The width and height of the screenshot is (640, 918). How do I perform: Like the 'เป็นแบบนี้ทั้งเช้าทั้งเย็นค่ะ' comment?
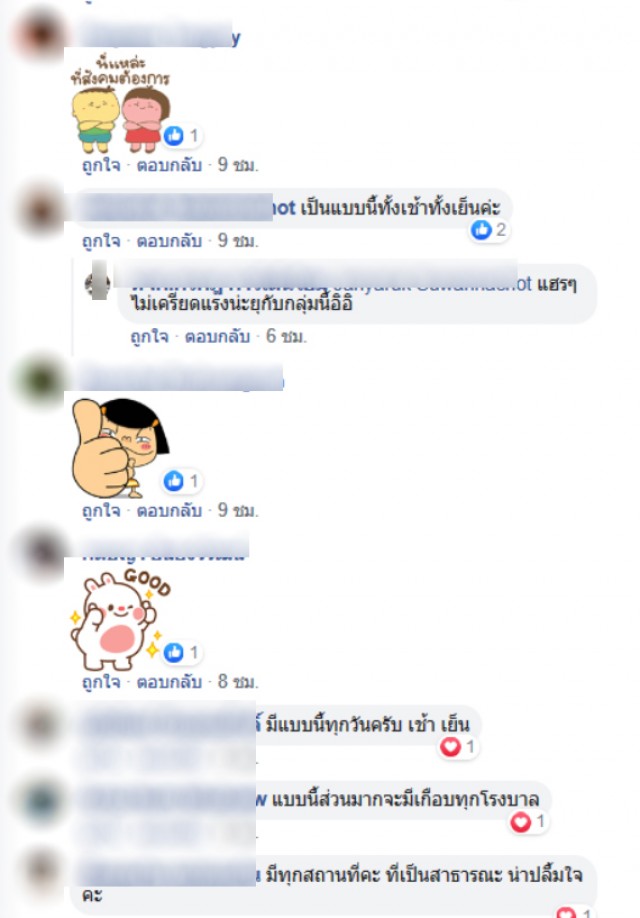pos(101,241)
